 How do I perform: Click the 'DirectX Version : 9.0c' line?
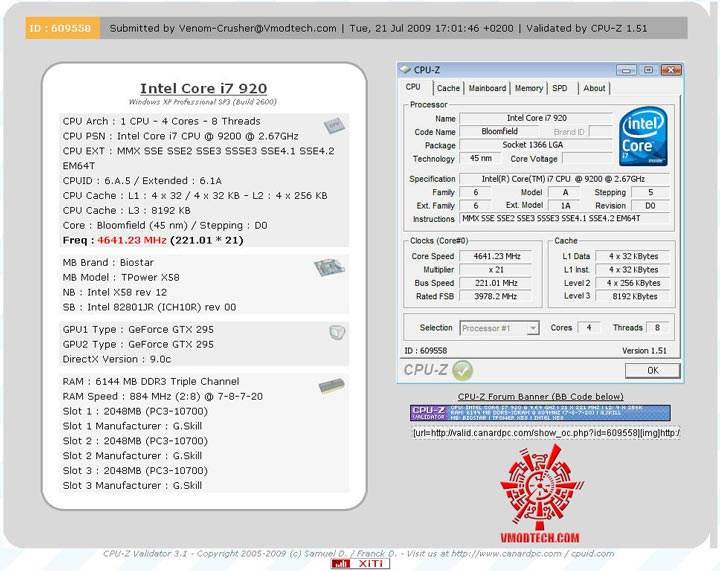[x=117, y=359]
